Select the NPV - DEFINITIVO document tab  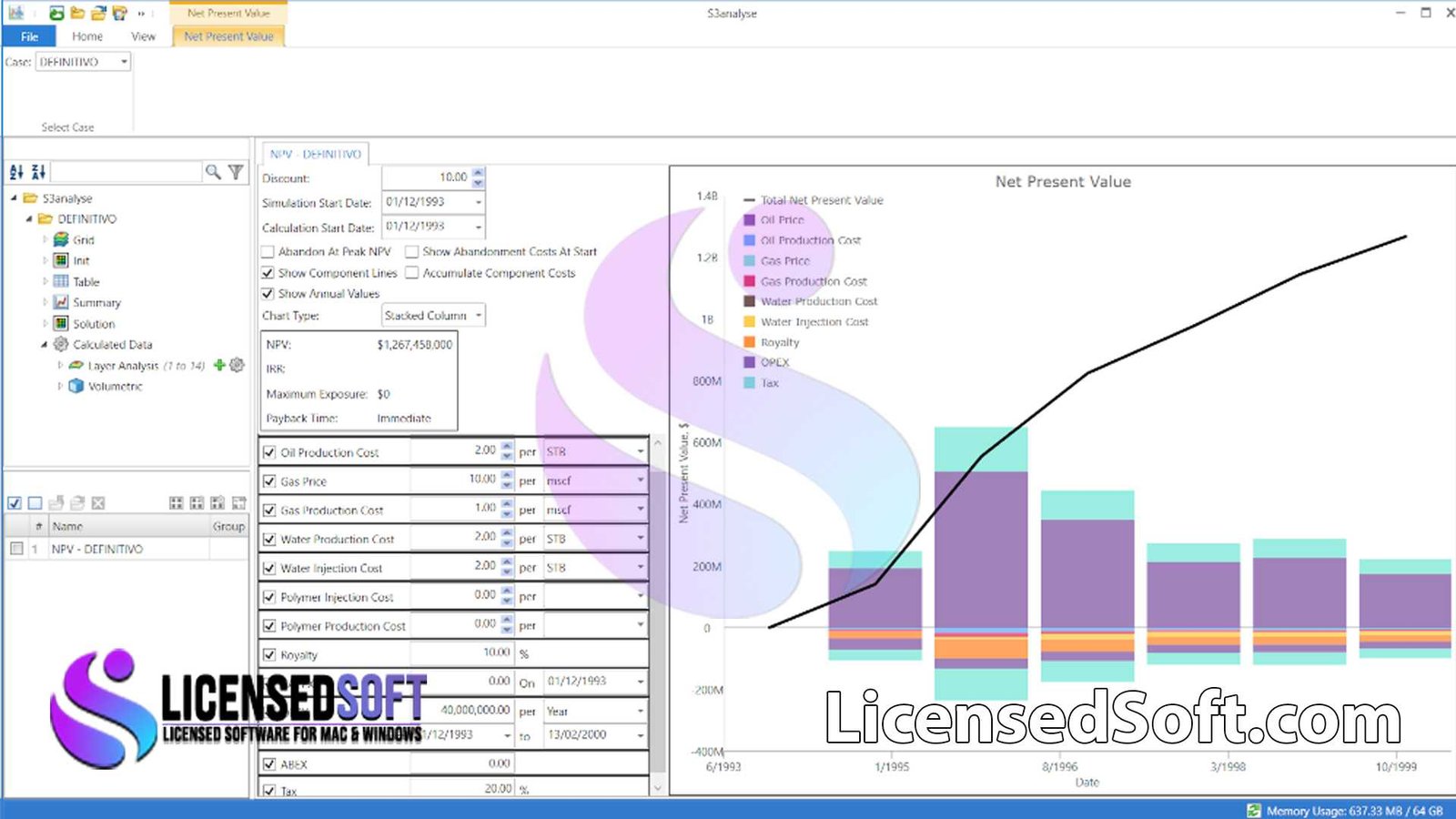[x=315, y=154]
